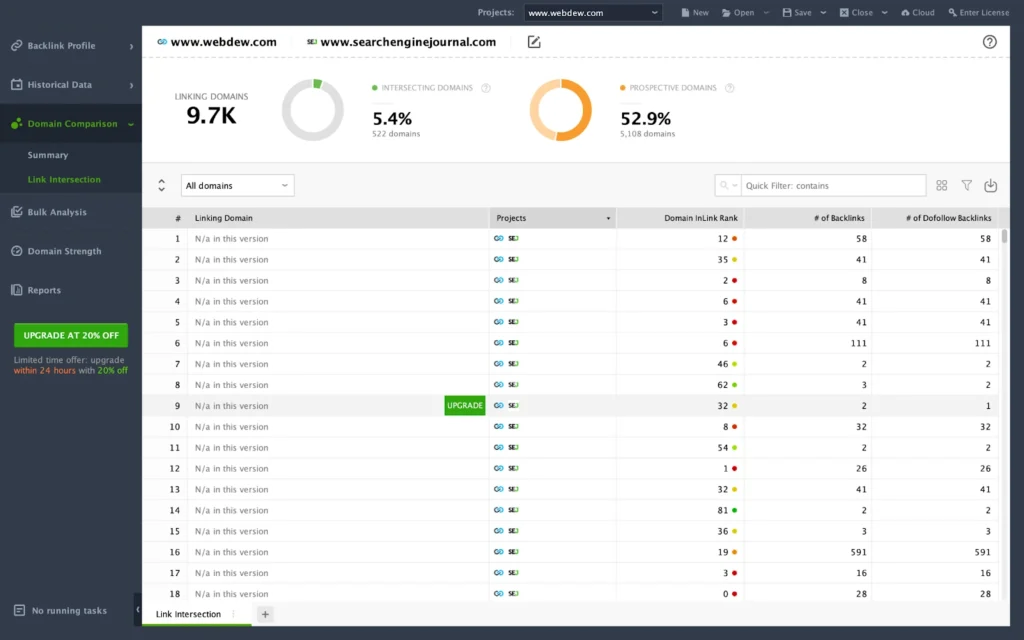The image size is (1024, 640).
Task: Click info icon beside Prospective Domains
Action: pos(730,88)
